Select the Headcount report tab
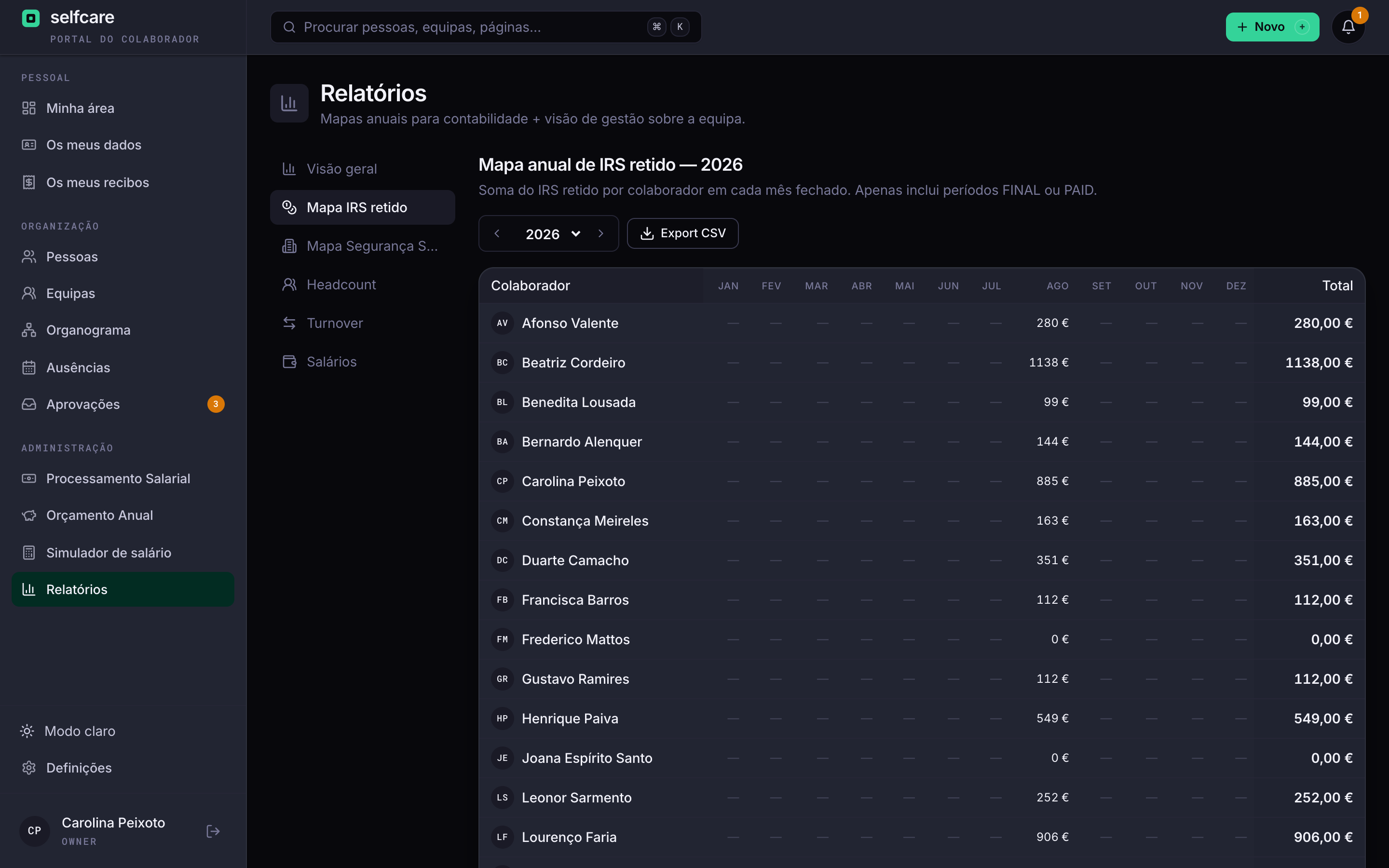This screenshot has width=1389, height=868. point(362,285)
